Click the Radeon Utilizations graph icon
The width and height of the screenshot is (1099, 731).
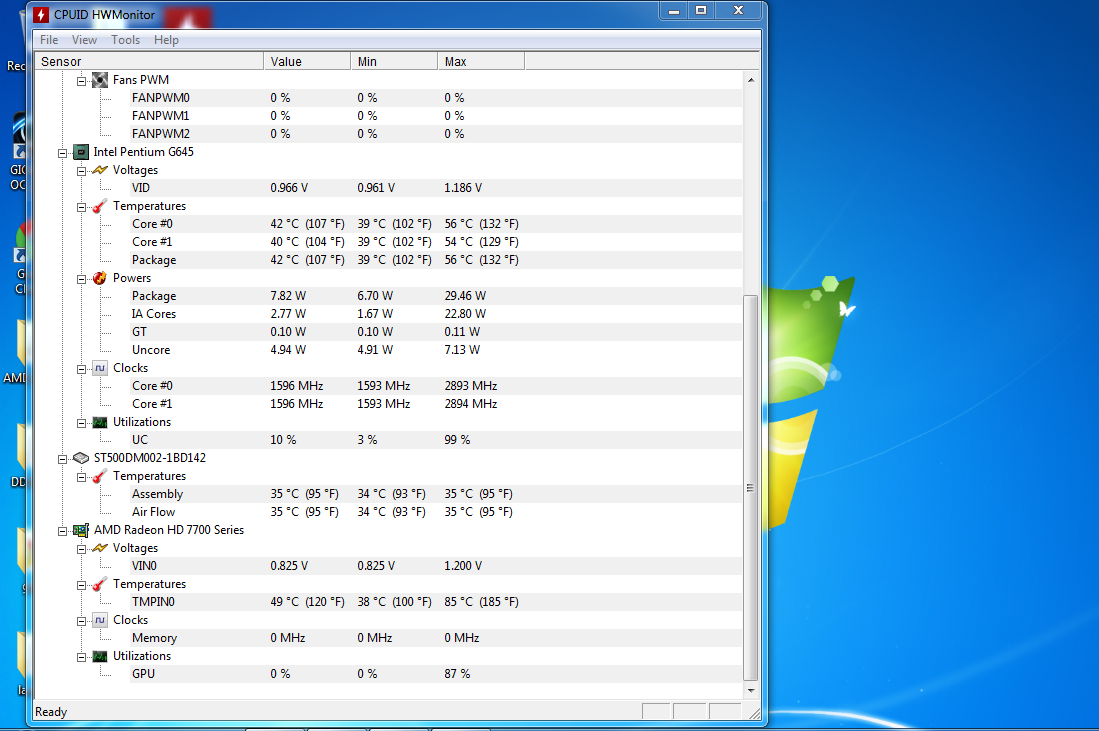[100, 656]
